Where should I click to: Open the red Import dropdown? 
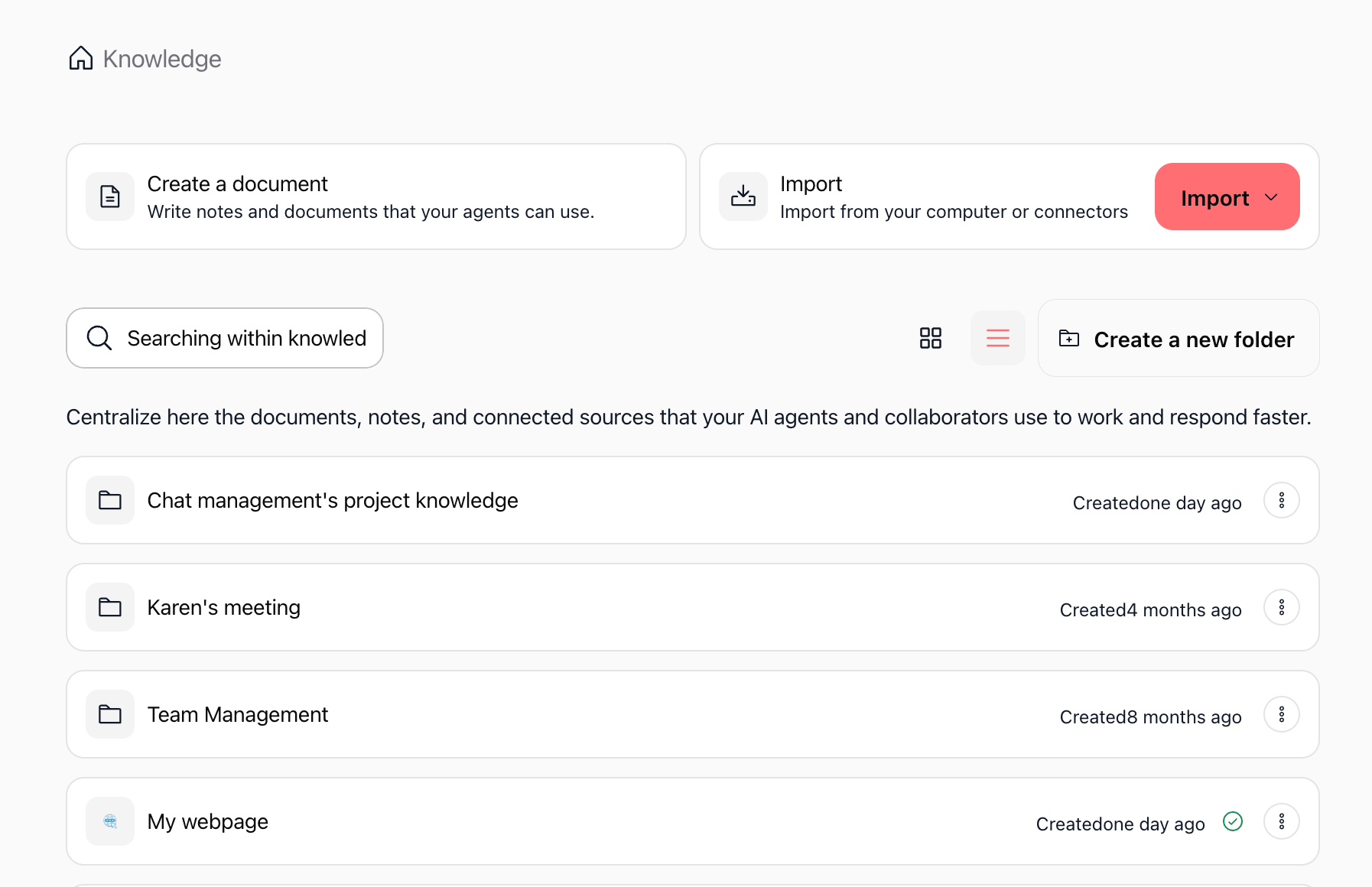coord(1227,197)
